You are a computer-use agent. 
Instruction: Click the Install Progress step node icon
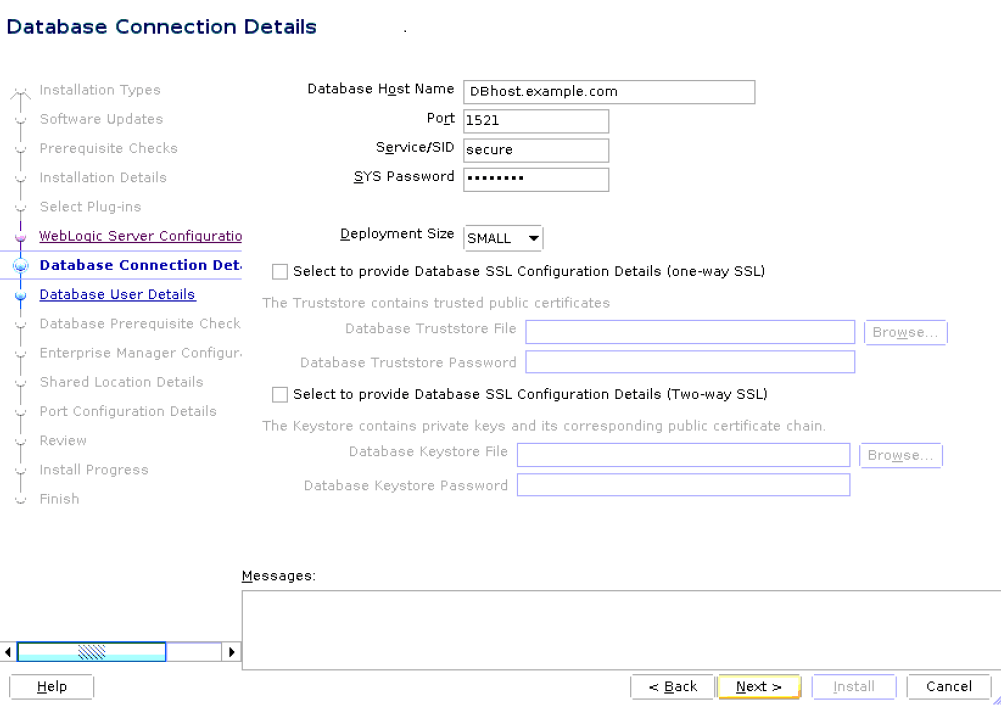point(22,469)
